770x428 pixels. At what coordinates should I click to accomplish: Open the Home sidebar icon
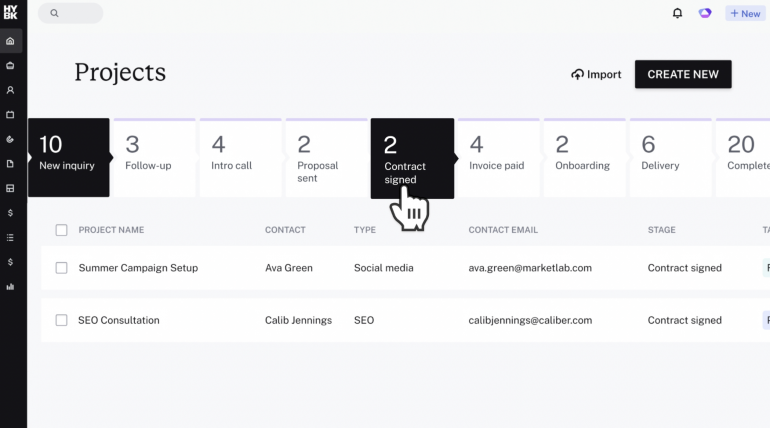10,41
